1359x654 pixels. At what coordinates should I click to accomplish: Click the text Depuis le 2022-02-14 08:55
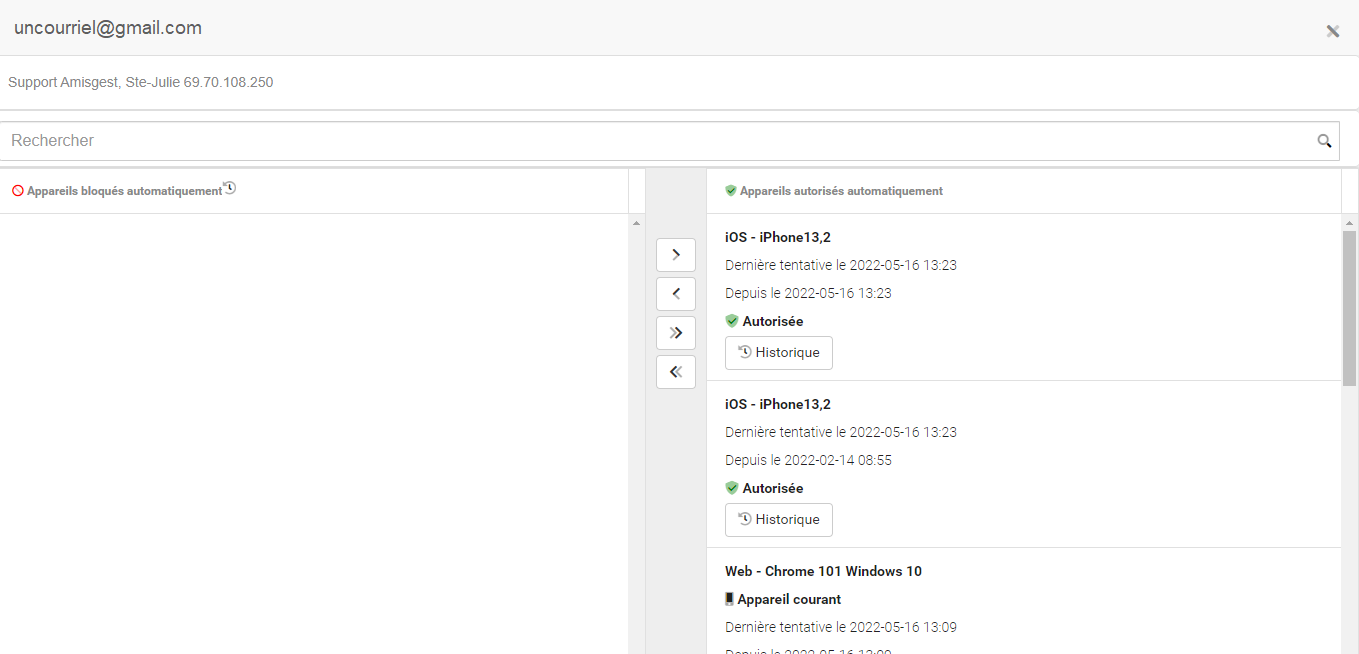808,460
